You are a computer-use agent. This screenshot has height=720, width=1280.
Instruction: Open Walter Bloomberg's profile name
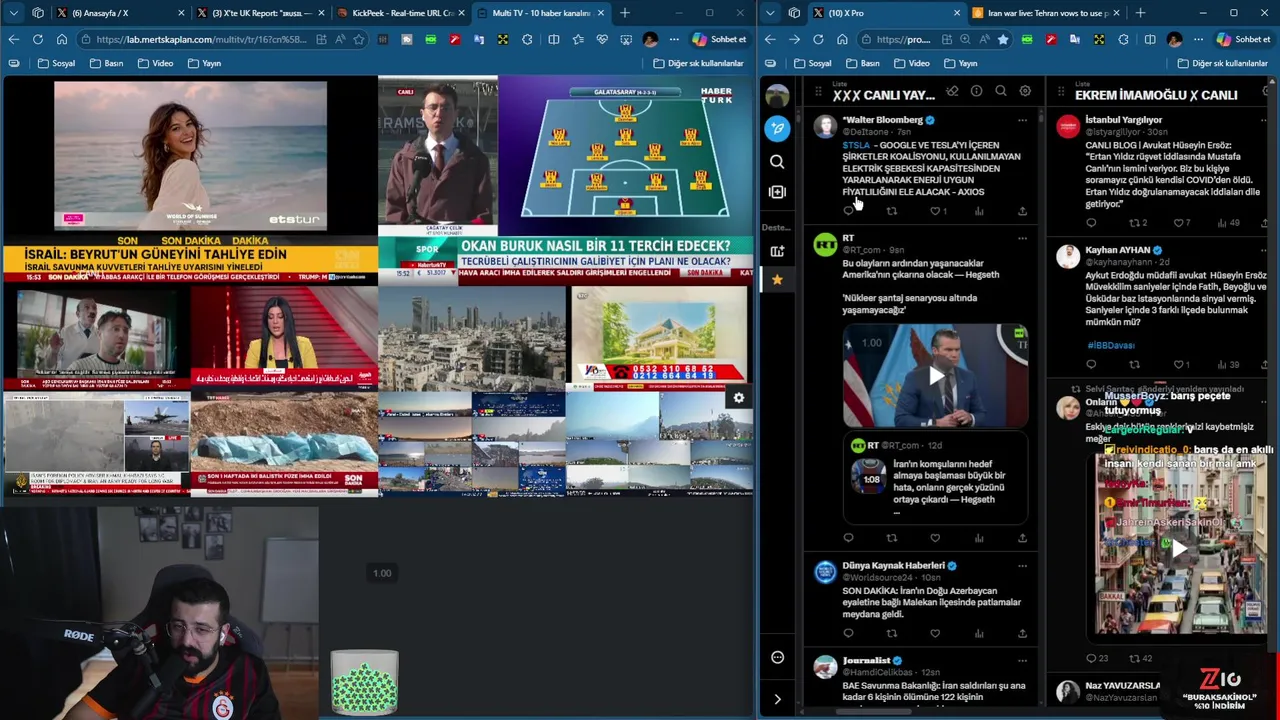click(882, 120)
